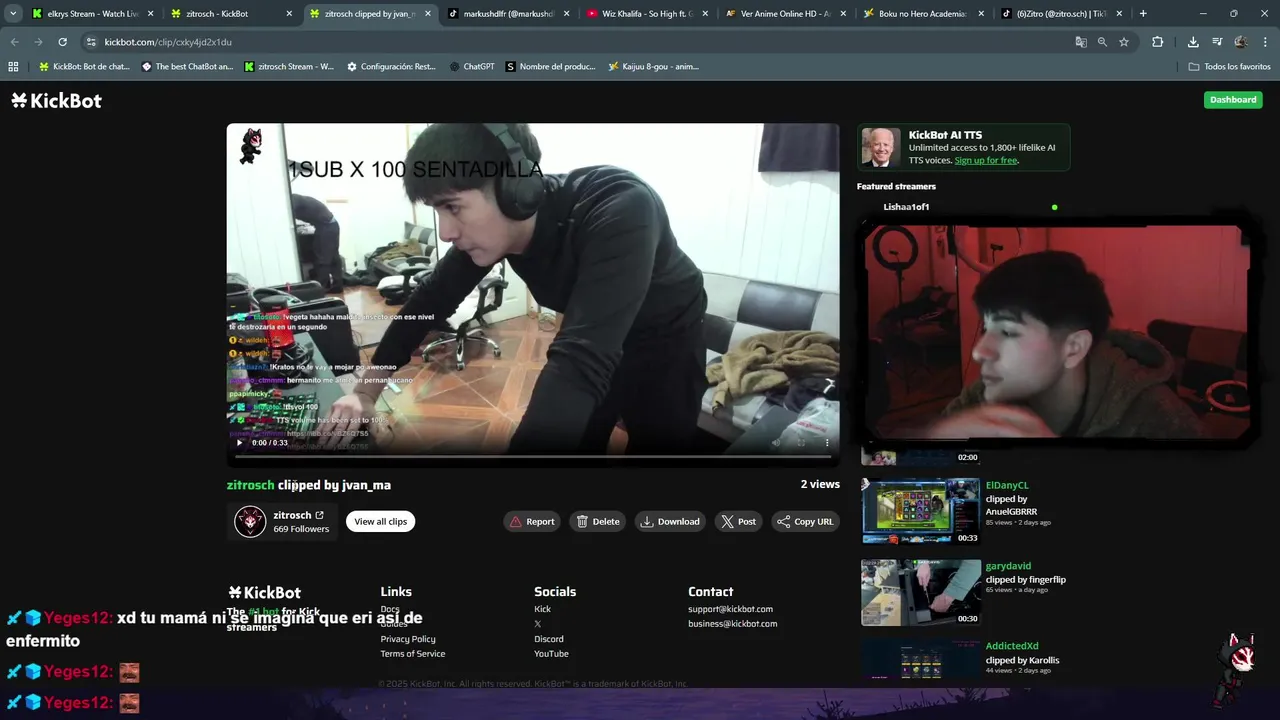Open Discord socials link
This screenshot has width=1280, height=720.
(548, 639)
